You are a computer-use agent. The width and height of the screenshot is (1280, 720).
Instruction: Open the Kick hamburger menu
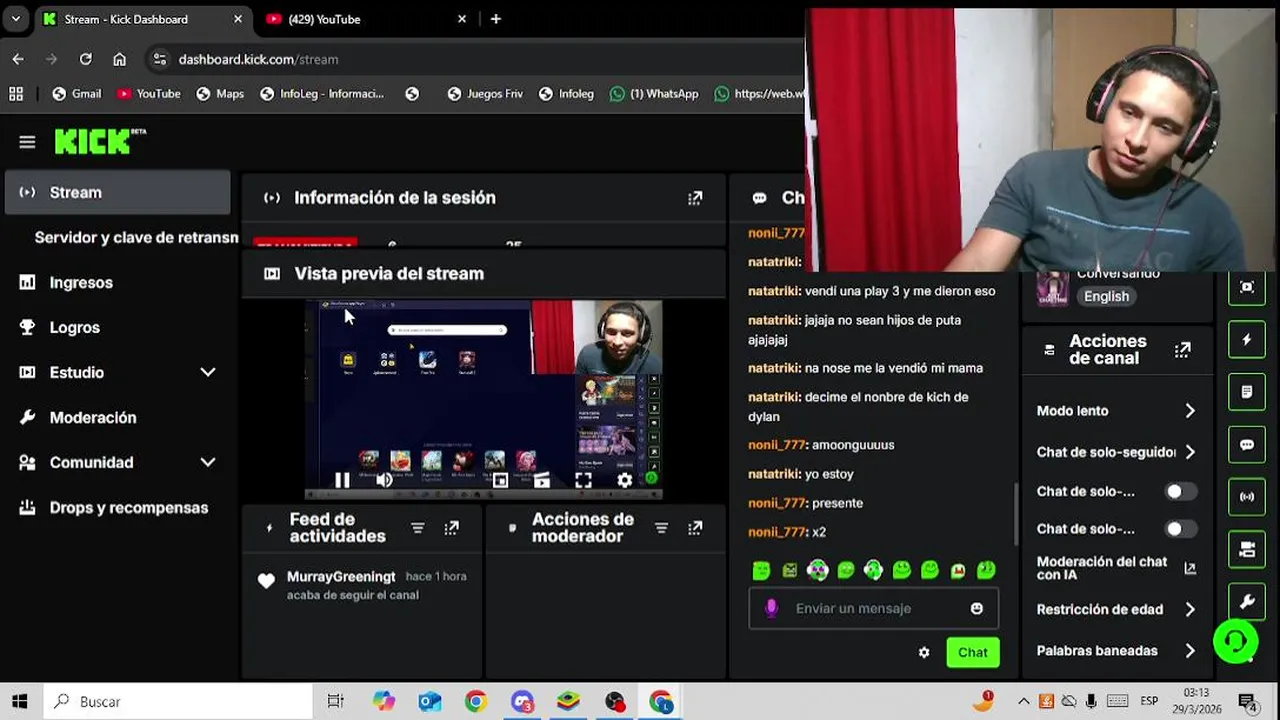click(x=27, y=142)
